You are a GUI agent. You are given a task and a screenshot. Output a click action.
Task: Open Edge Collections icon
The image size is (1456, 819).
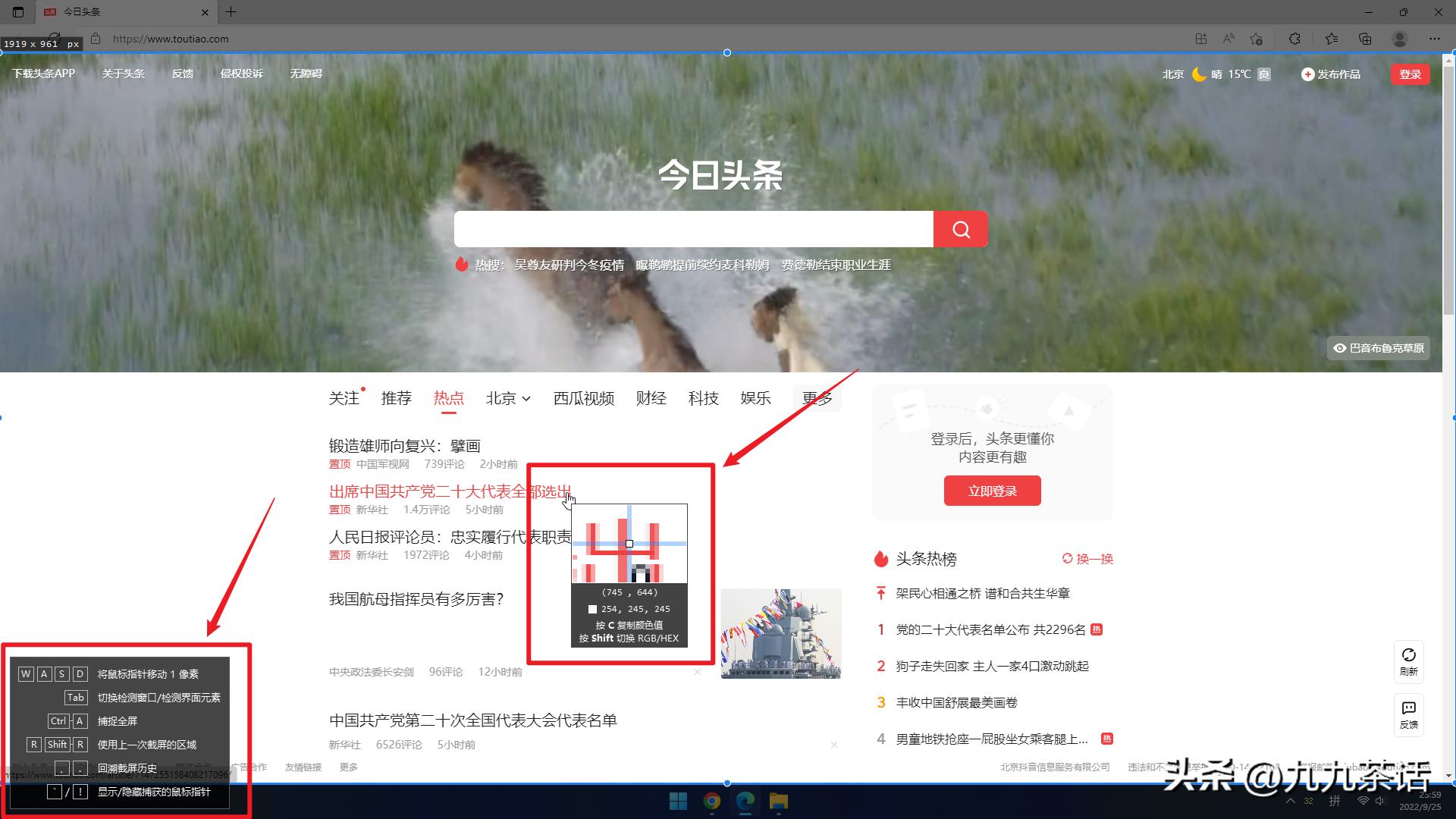[1365, 39]
